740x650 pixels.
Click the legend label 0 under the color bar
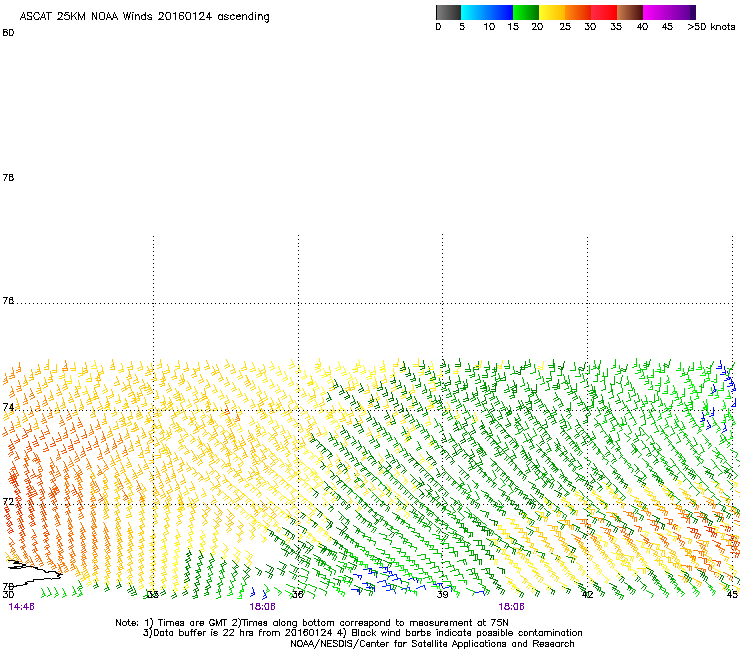[x=438, y=27]
